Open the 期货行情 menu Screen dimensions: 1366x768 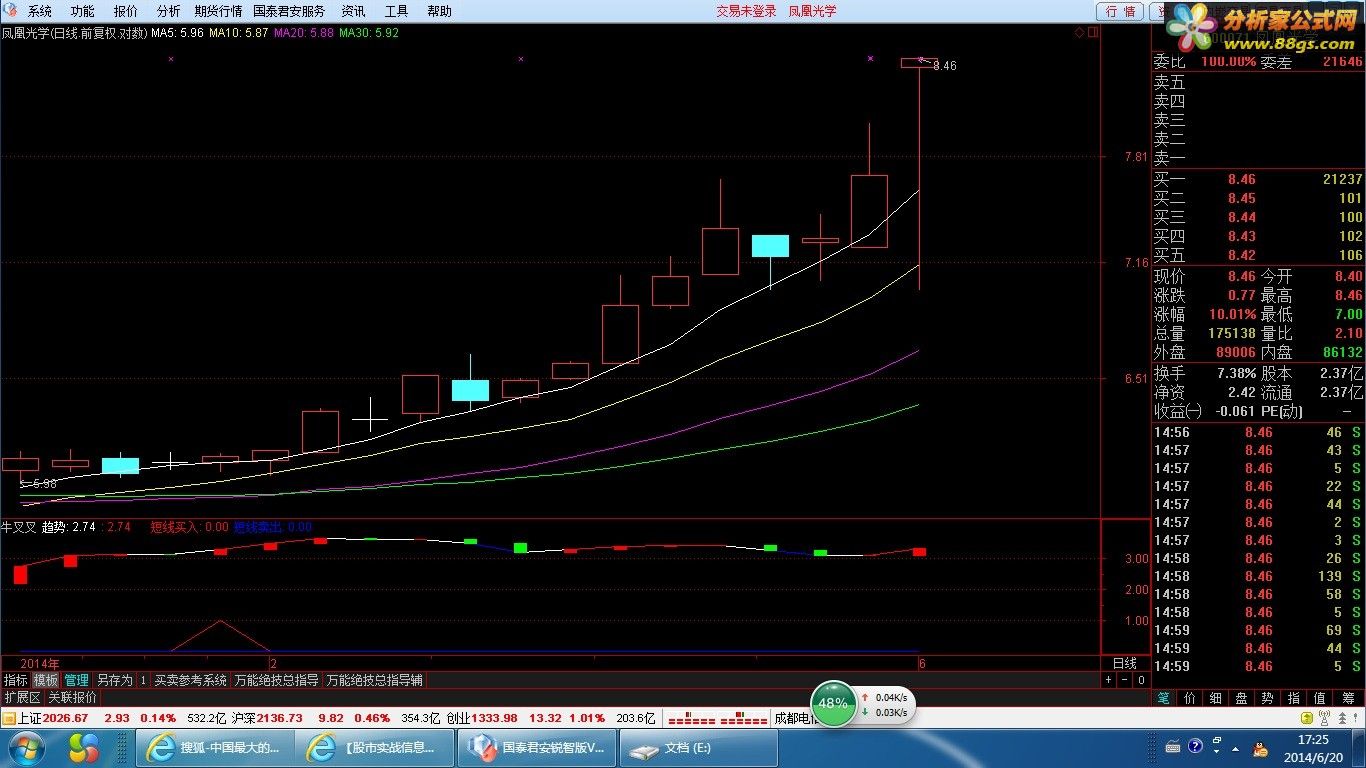tap(219, 11)
